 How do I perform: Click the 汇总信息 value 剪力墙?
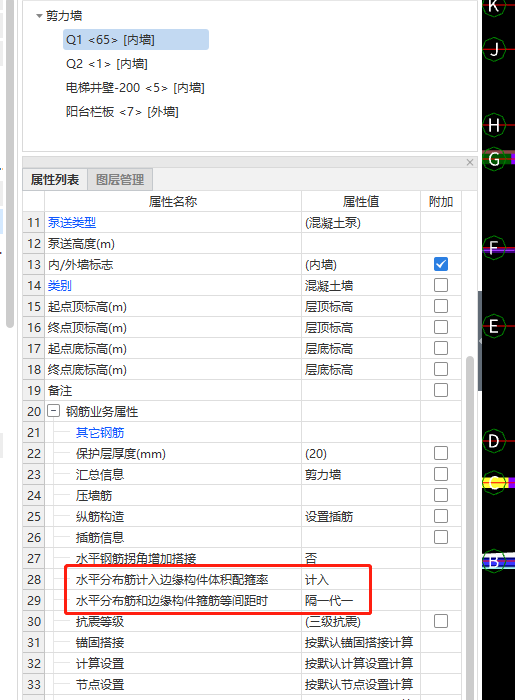point(361,474)
